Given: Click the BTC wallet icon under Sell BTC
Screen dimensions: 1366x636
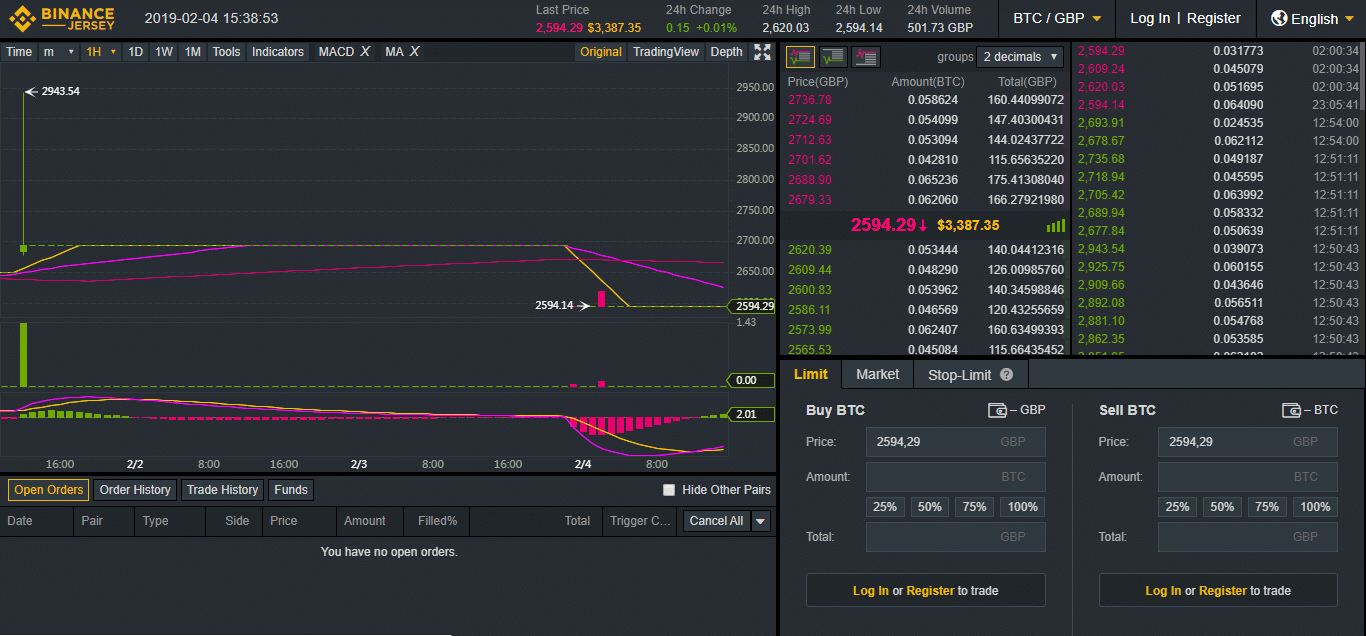Looking at the screenshot, I should 1292,410.
